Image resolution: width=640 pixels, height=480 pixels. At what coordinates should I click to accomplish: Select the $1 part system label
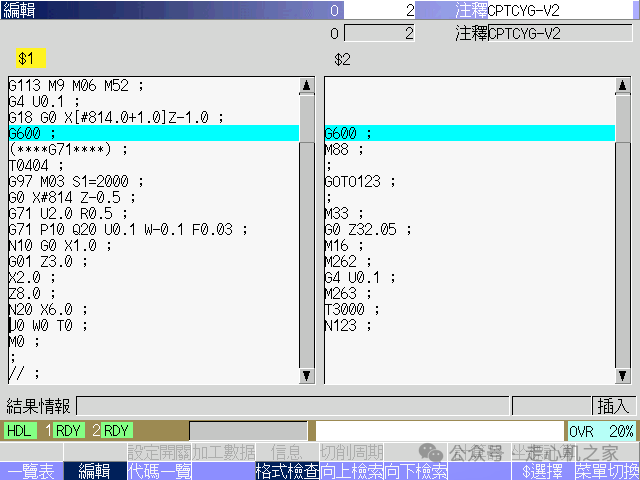click(31, 58)
